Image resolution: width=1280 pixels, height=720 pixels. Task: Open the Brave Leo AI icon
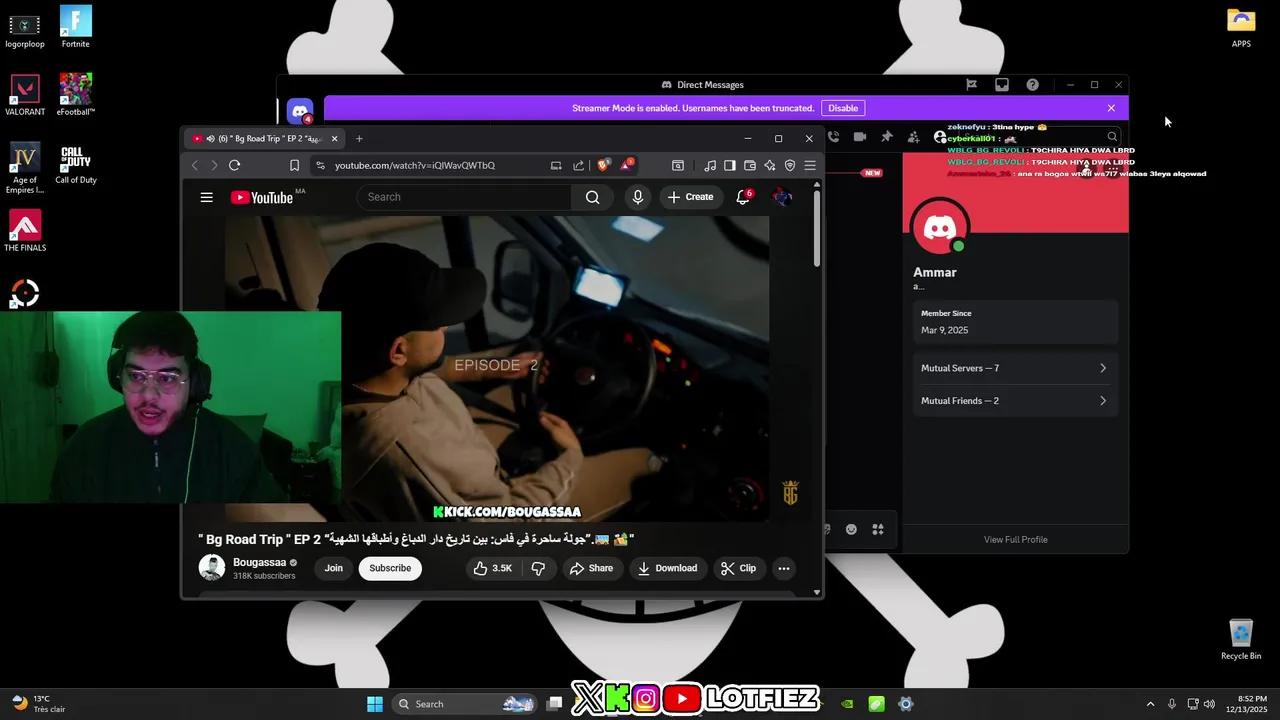770,165
